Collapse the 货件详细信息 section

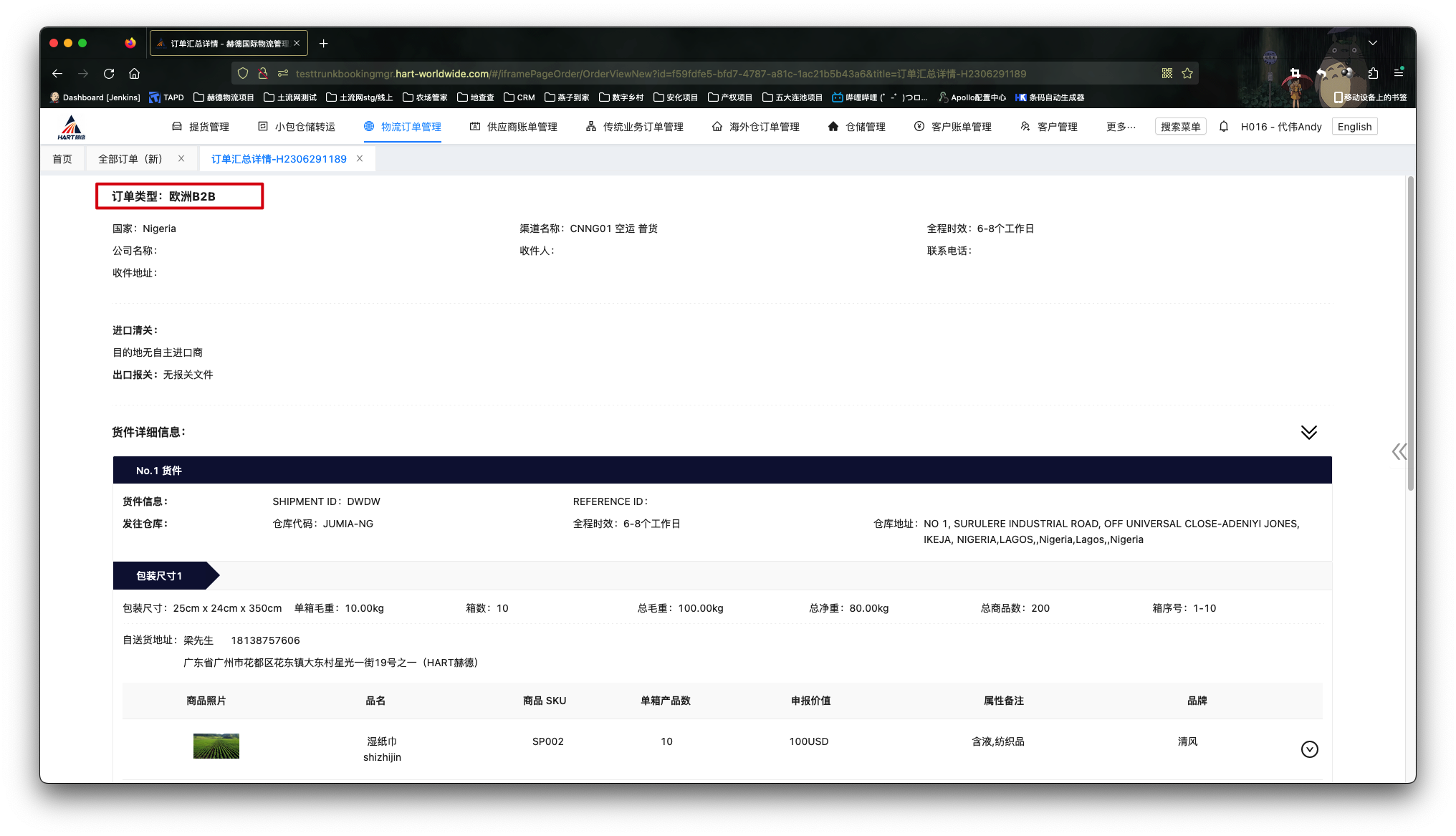tap(1308, 433)
